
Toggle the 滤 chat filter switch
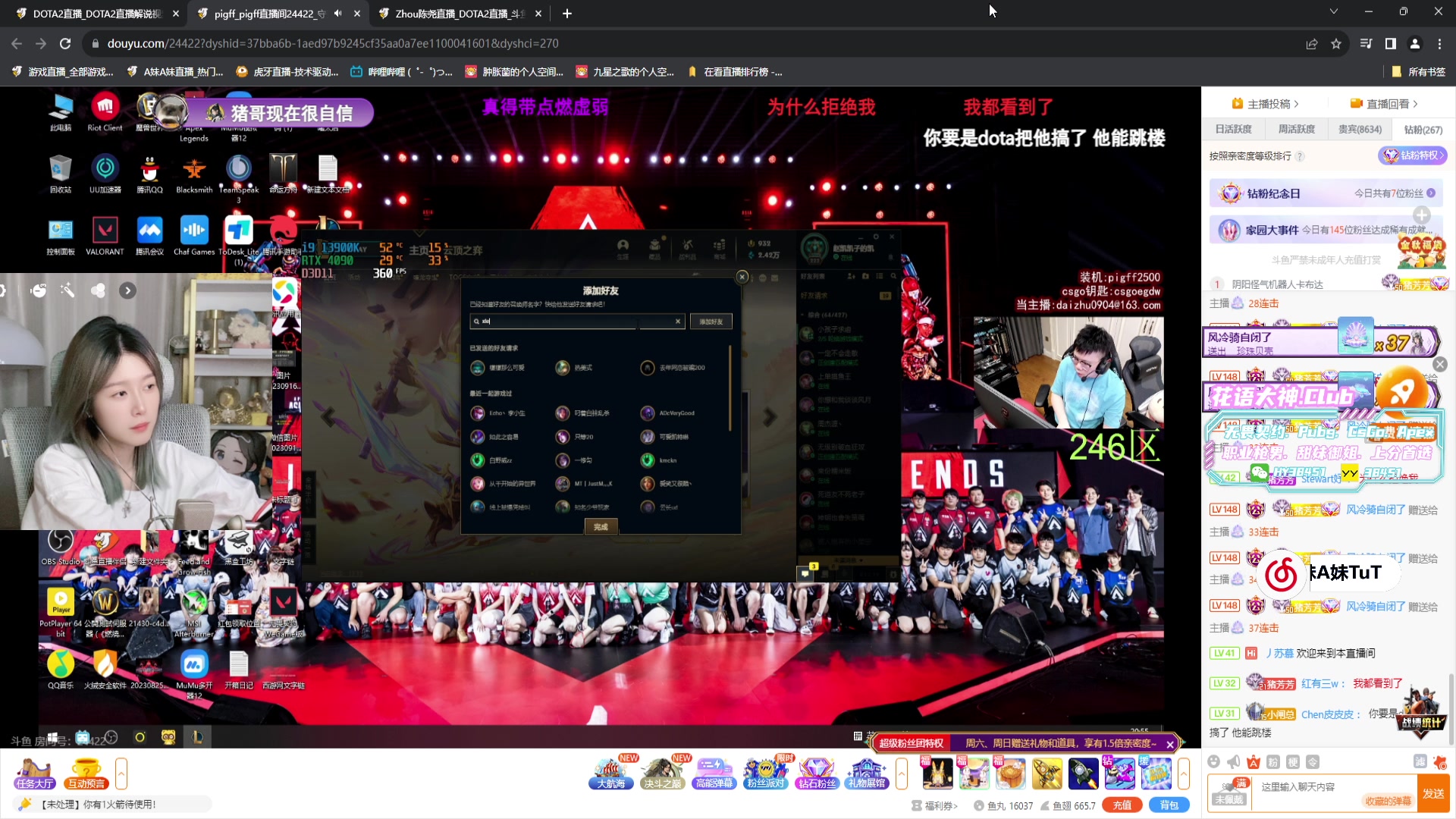1420,762
